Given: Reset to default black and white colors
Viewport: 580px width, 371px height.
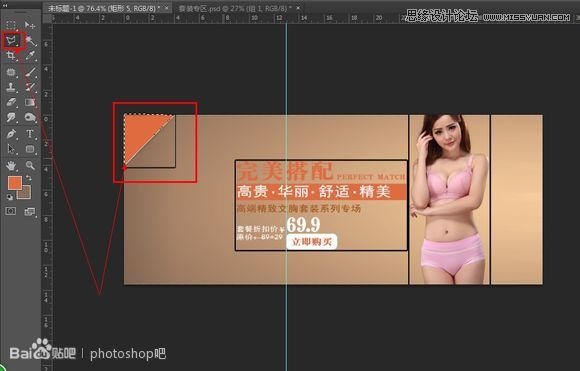Looking at the screenshot, I should point(10,198).
